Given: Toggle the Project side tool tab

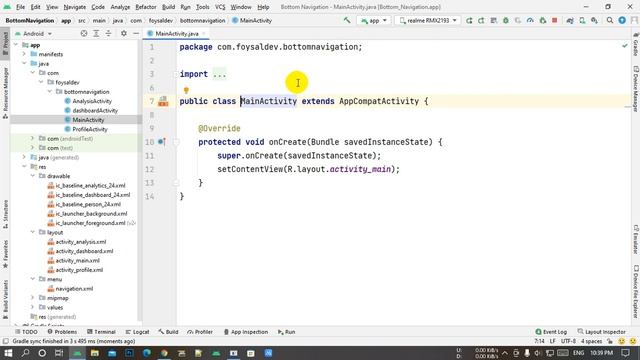Looking at the screenshot, I should tap(5, 43).
